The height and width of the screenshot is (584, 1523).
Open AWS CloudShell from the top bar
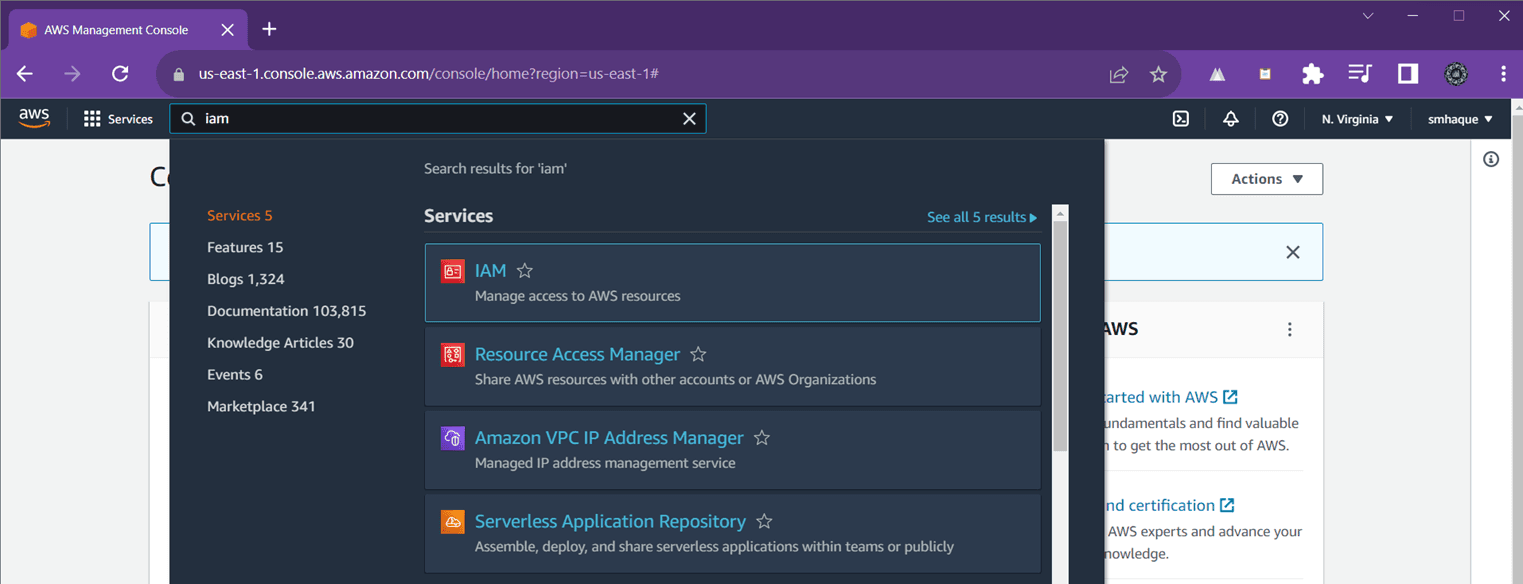[x=1181, y=118]
